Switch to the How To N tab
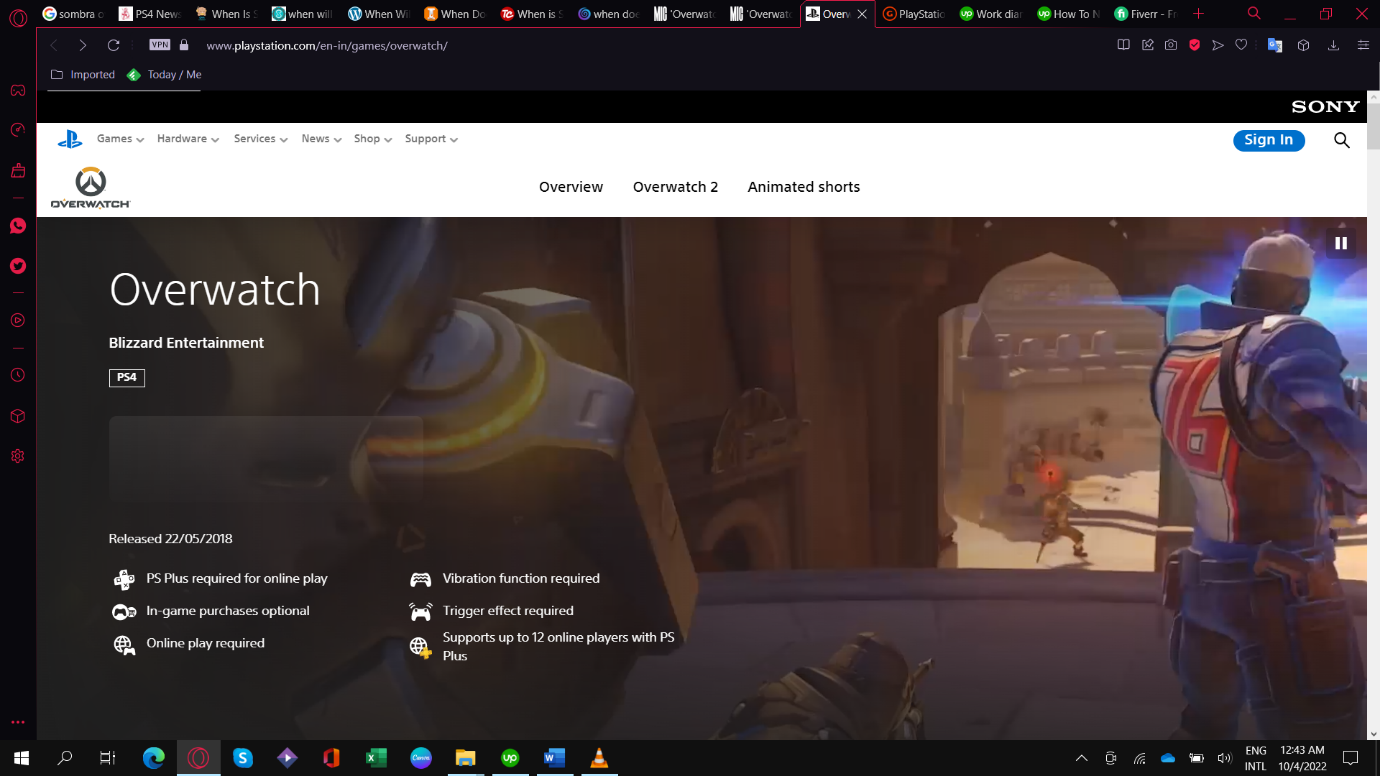This screenshot has width=1380, height=776. tap(1068, 14)
